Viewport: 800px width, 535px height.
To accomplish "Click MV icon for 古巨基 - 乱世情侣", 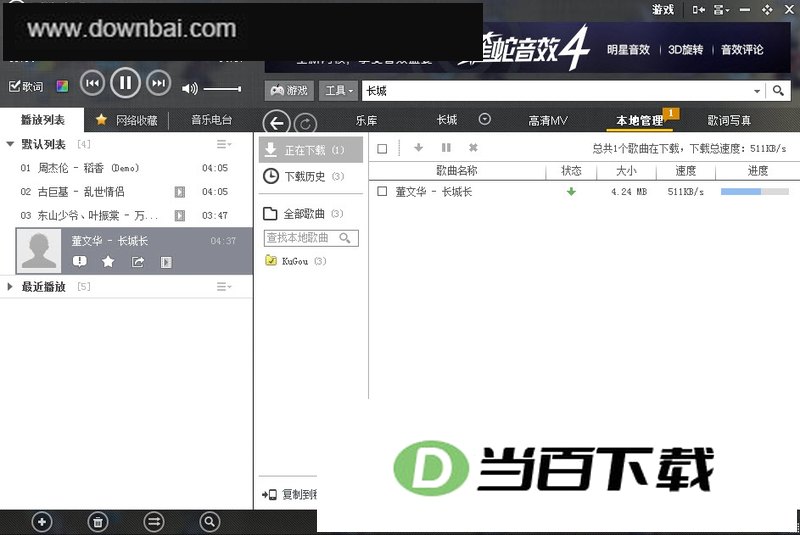I will (180, 192).
